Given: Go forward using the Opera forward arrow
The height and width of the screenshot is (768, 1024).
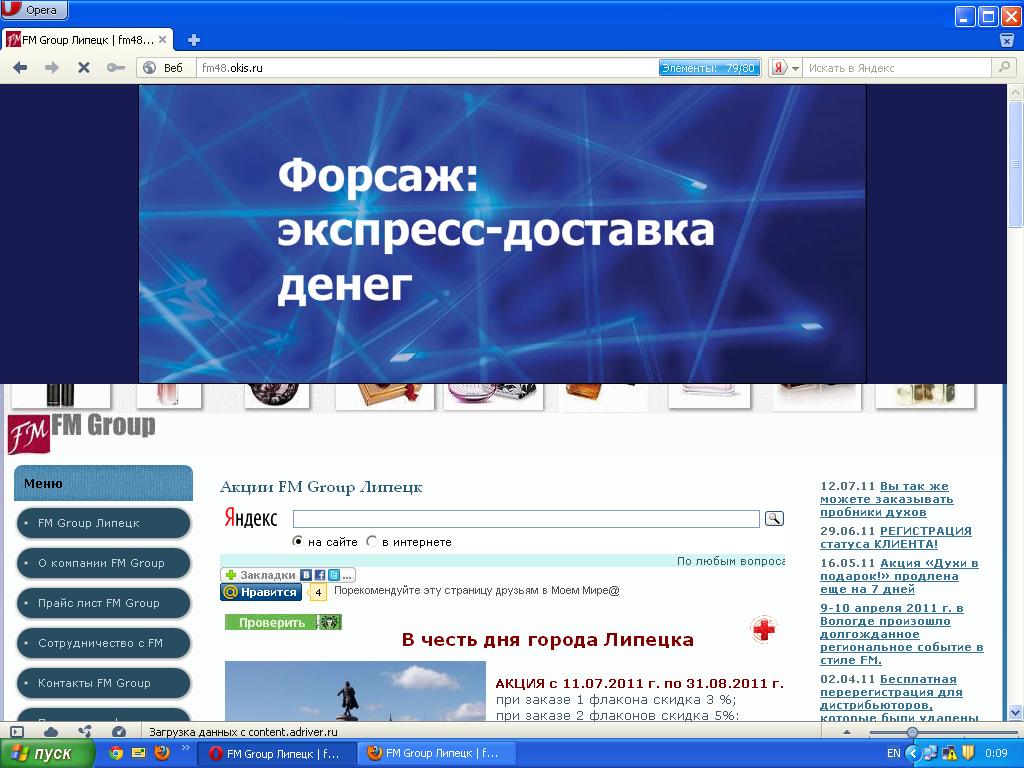Looking at the screenshot, I should tap(52, 67).
